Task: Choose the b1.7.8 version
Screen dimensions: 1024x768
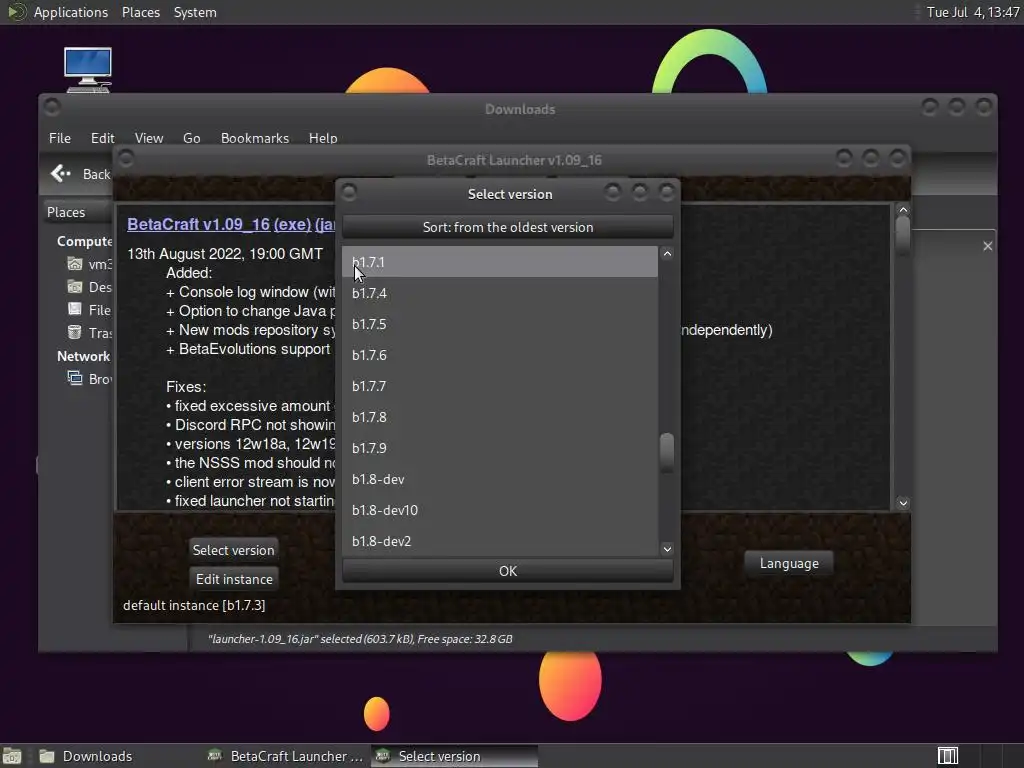Action: click(500, 417)
